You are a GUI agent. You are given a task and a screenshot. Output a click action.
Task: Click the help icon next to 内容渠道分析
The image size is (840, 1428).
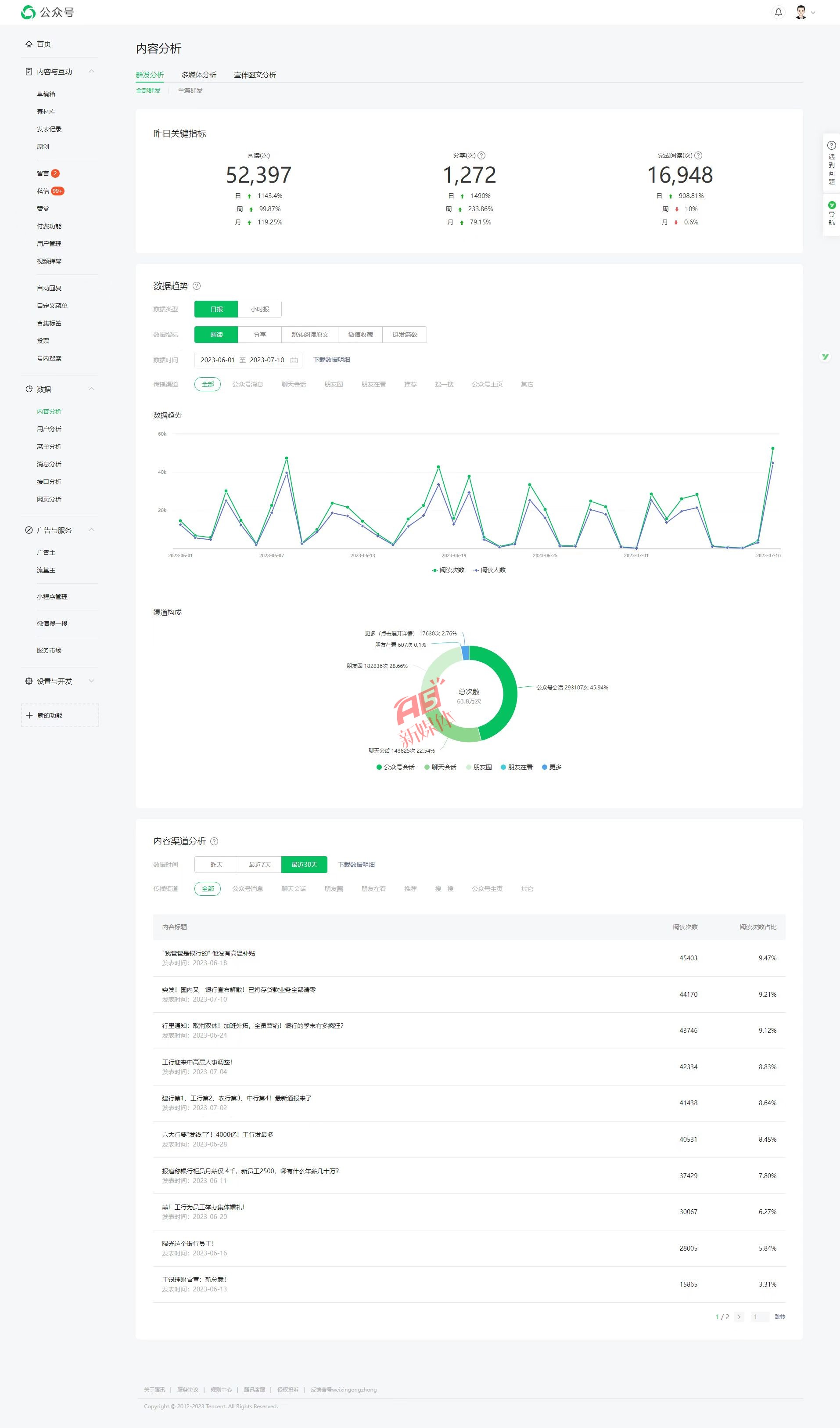[214, 841]
